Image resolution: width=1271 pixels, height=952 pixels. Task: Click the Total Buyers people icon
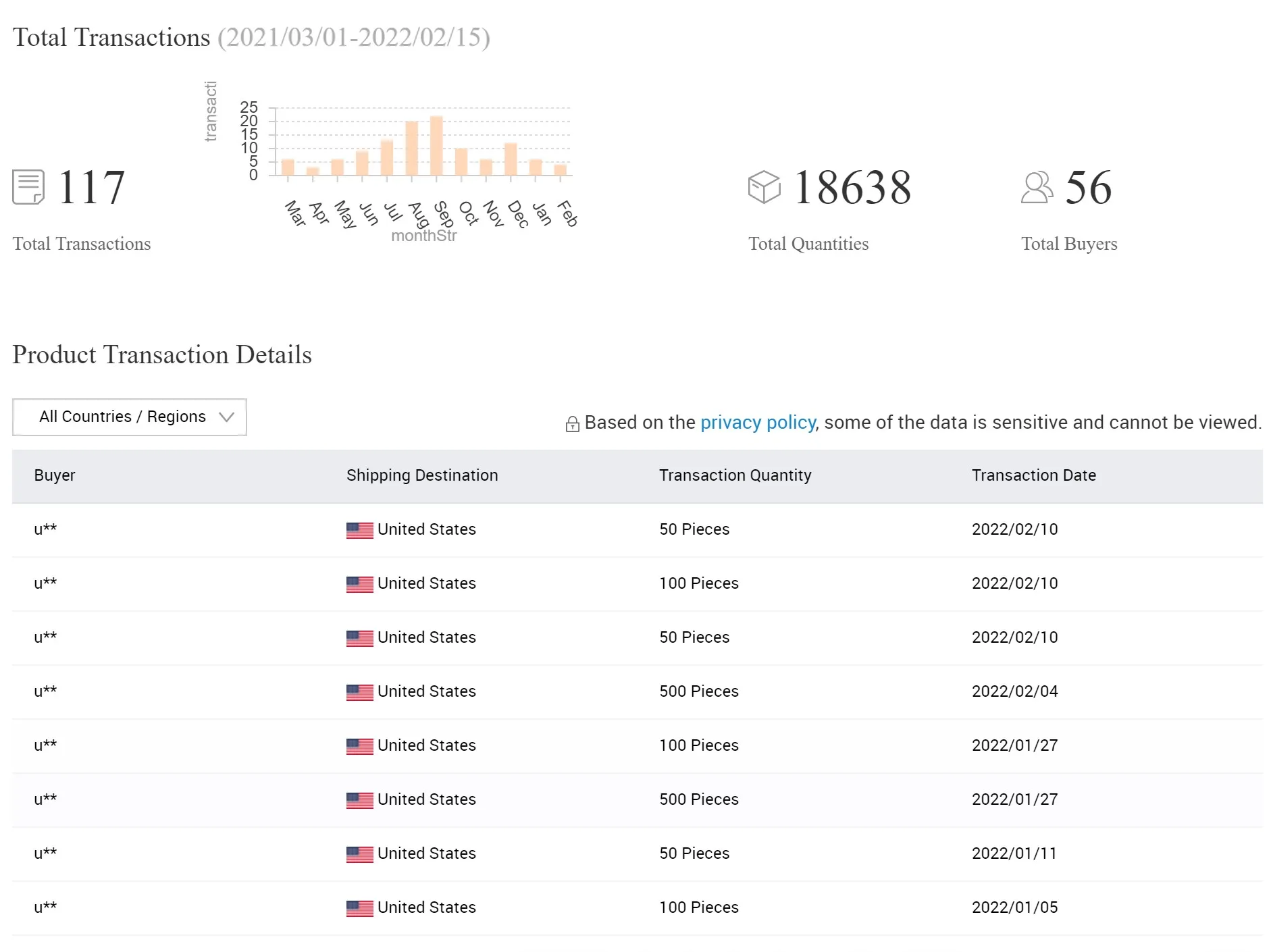[x=1037, y=187]
